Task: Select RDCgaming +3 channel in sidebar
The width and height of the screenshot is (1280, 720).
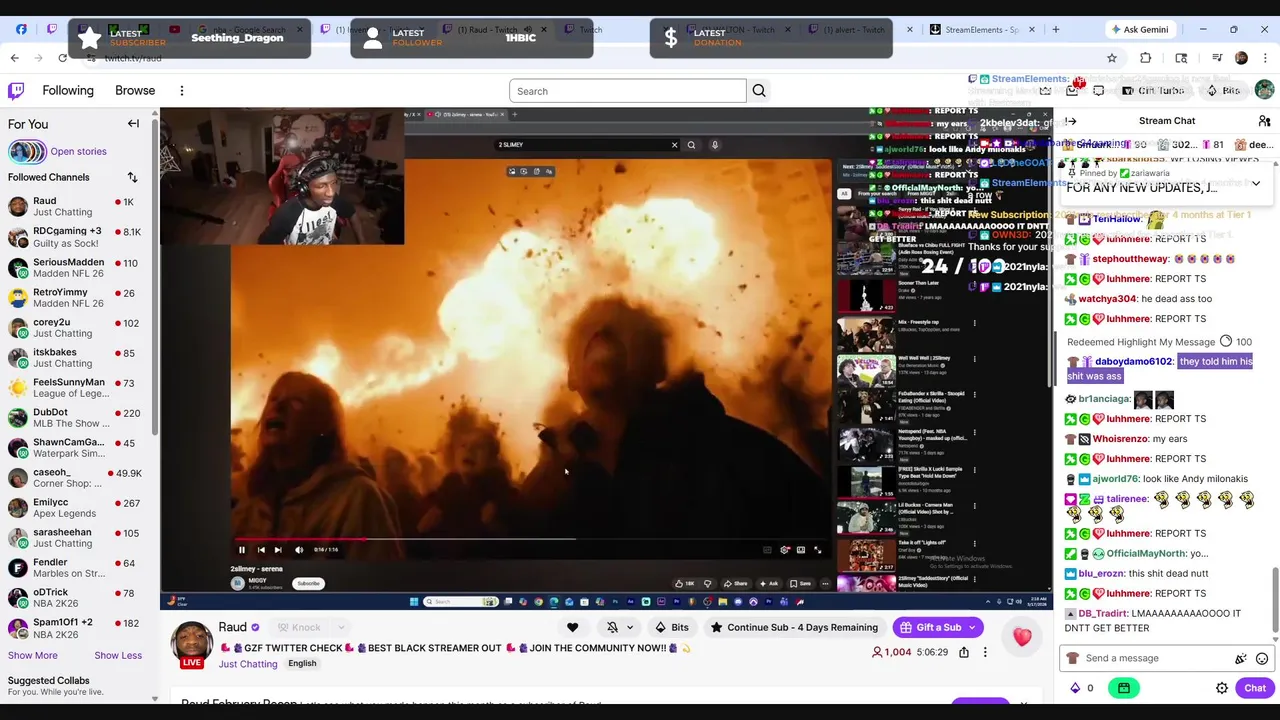Action: click(x=76, y=237)
